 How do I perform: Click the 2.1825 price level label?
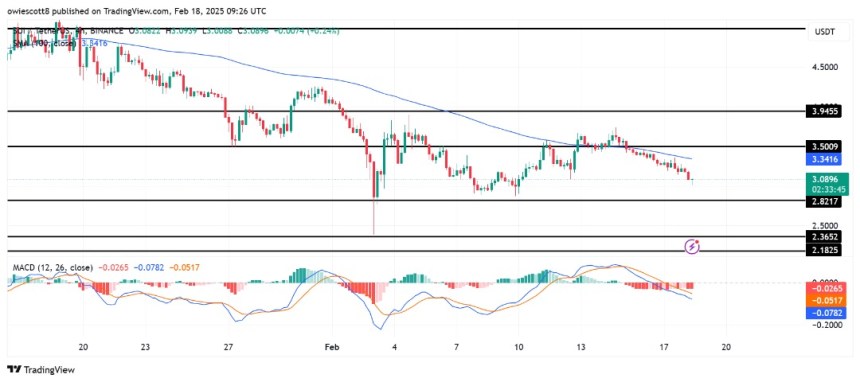point(825,251)
